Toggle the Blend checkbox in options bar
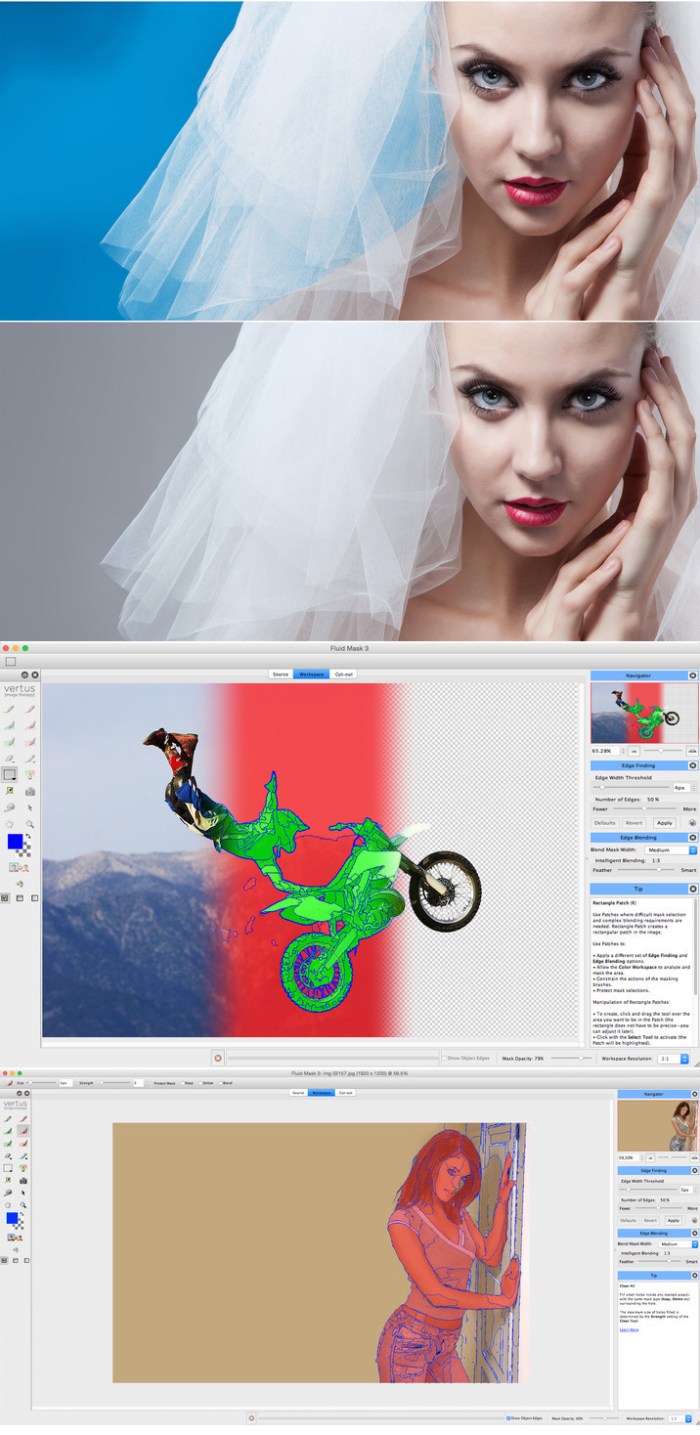 (x=221, y=1083)
